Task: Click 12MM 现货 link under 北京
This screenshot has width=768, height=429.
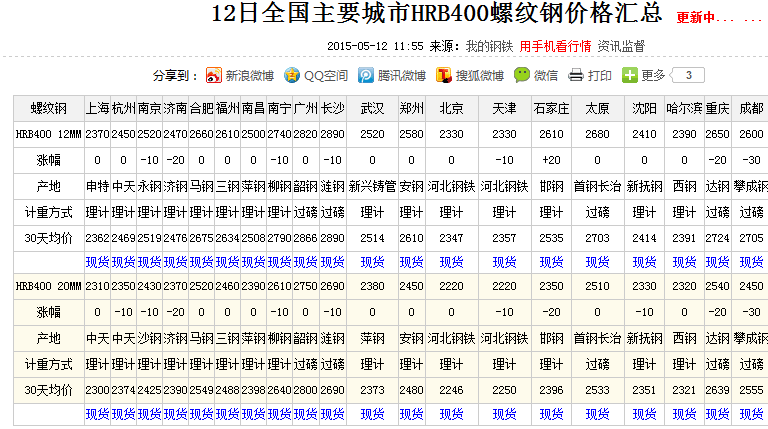Action: [x=451, y=262]
